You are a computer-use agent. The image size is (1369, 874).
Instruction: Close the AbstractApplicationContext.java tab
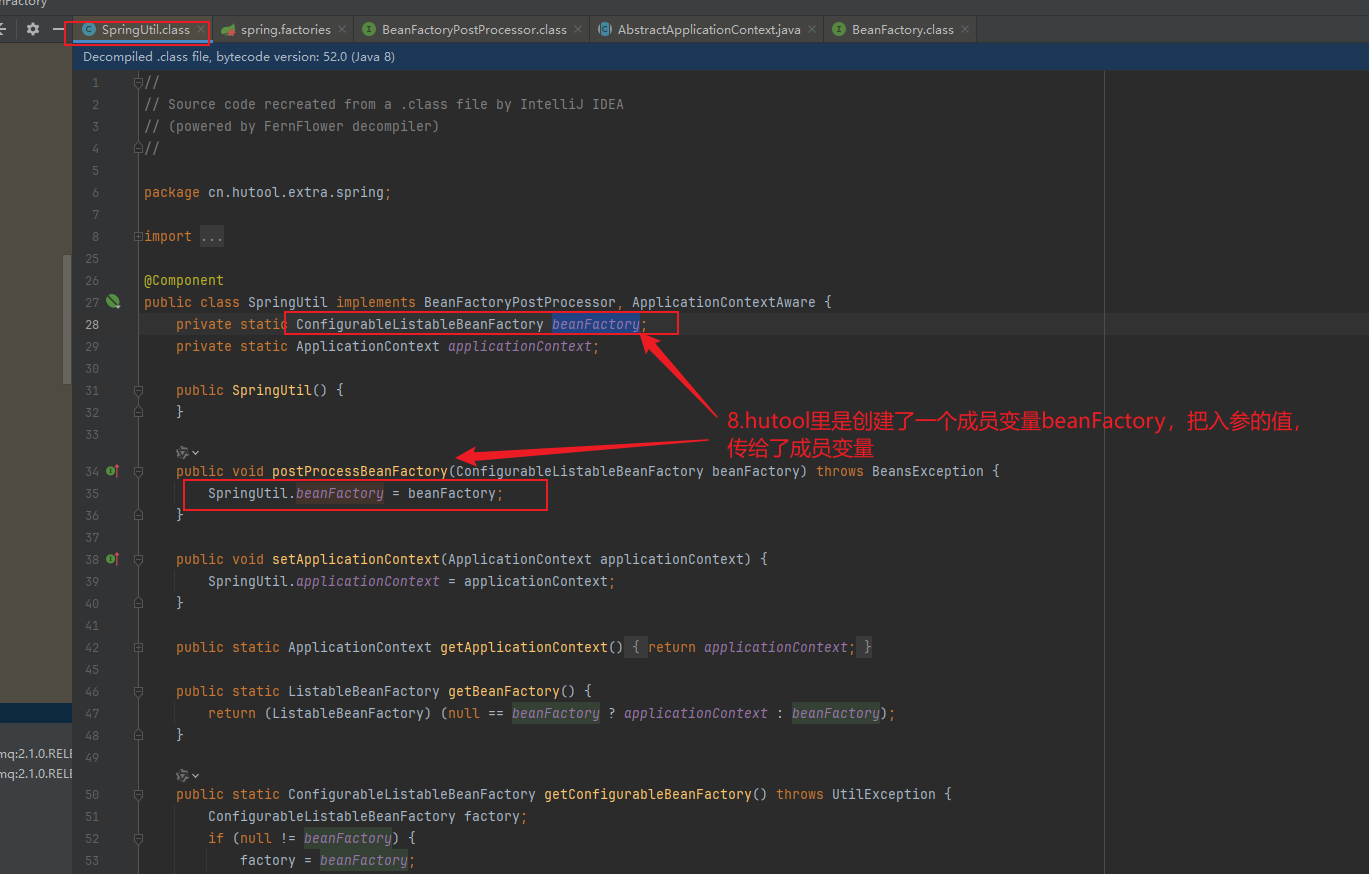tap(812, 30)
